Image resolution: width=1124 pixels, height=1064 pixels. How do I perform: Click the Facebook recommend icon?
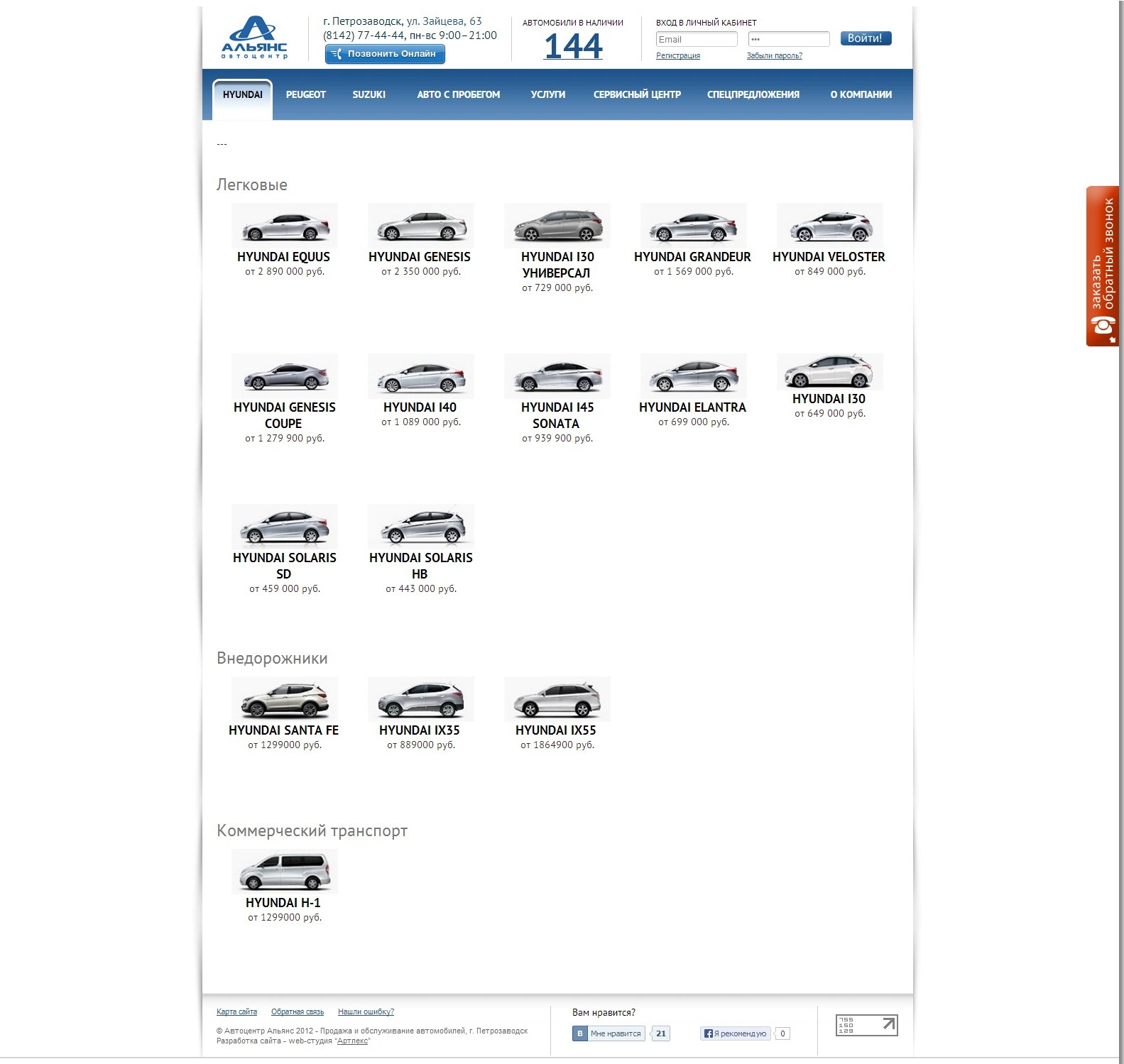(708, 1033)
